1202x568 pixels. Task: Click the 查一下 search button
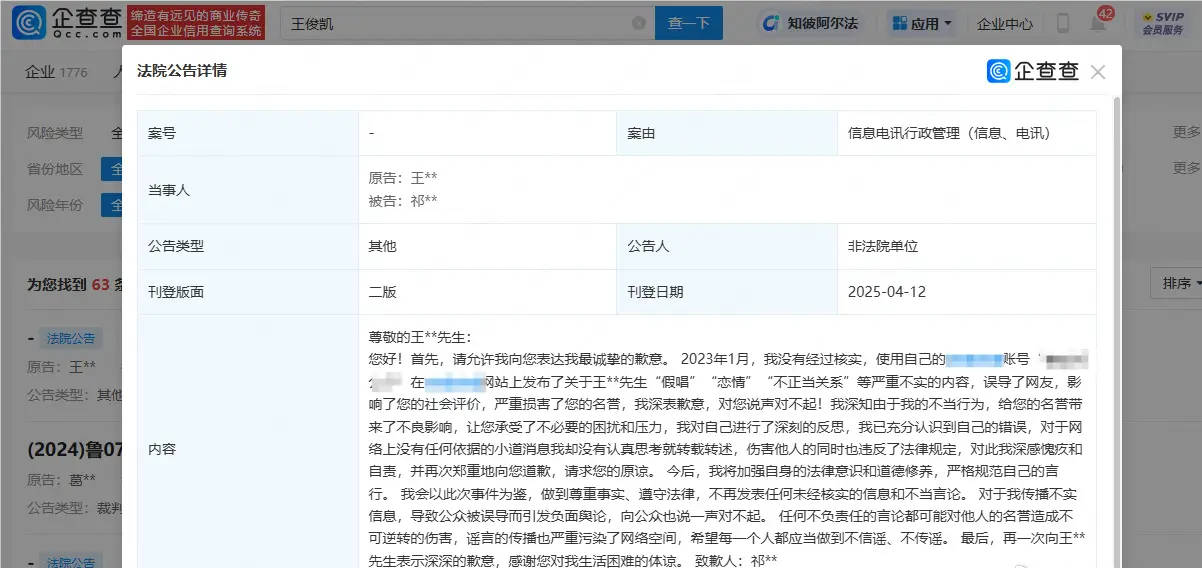[688, 23]
